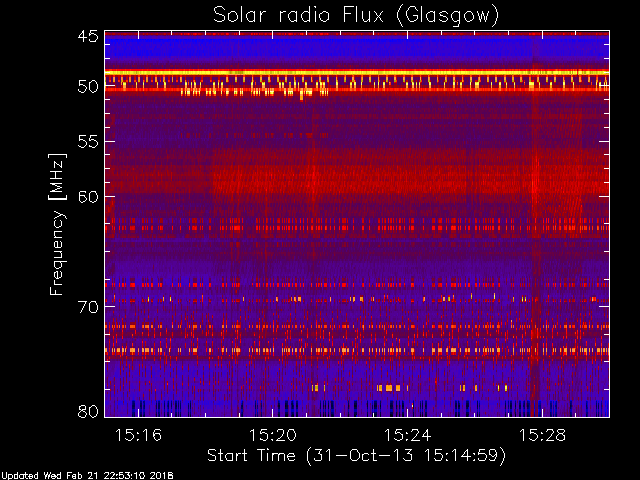Select the 15:24 time tick label
The height and width of the screenshot is (480, 640).
(407, 435)
